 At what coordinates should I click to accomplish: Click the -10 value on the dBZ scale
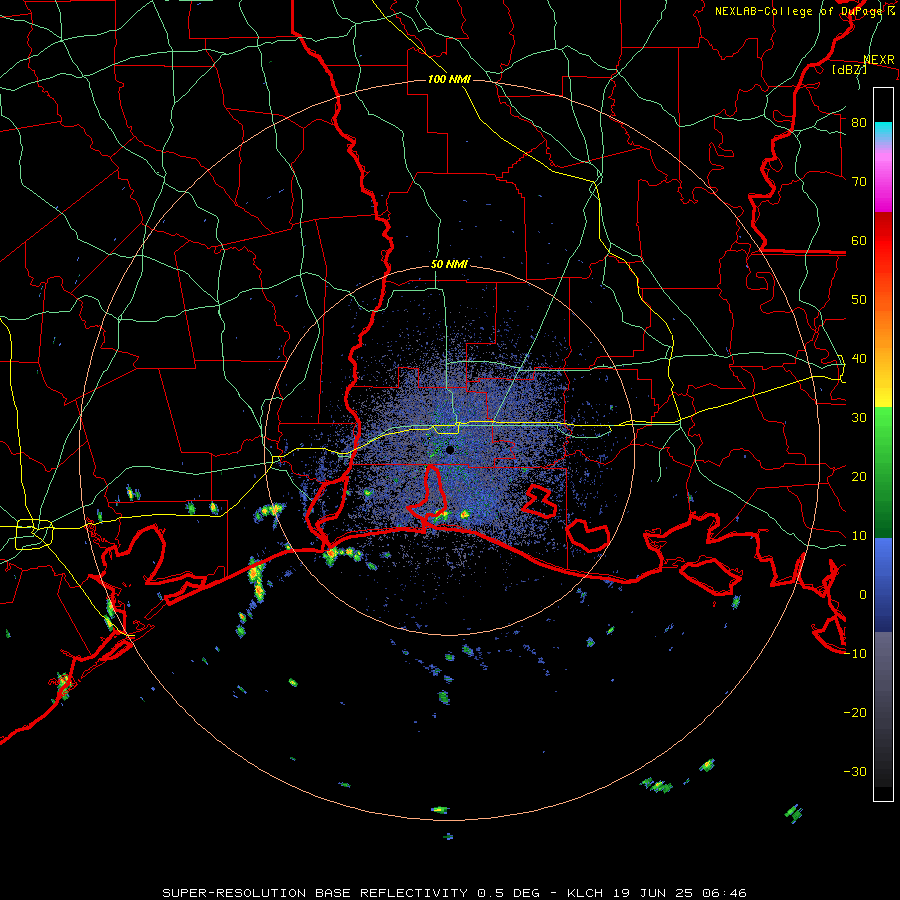click(x=855, y=654)
